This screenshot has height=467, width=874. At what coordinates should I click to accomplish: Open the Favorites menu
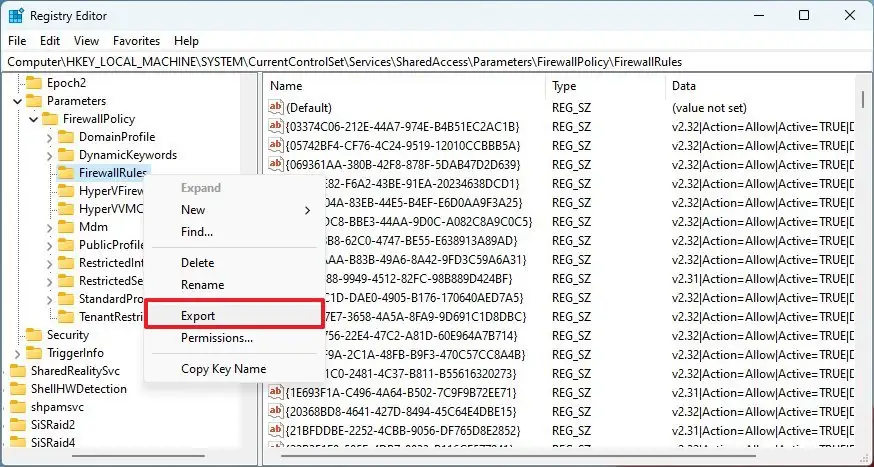tap(136, 41)
